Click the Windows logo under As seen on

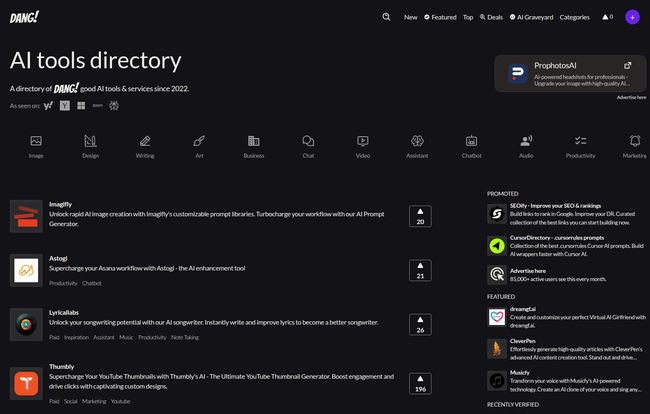coord(81,106)
